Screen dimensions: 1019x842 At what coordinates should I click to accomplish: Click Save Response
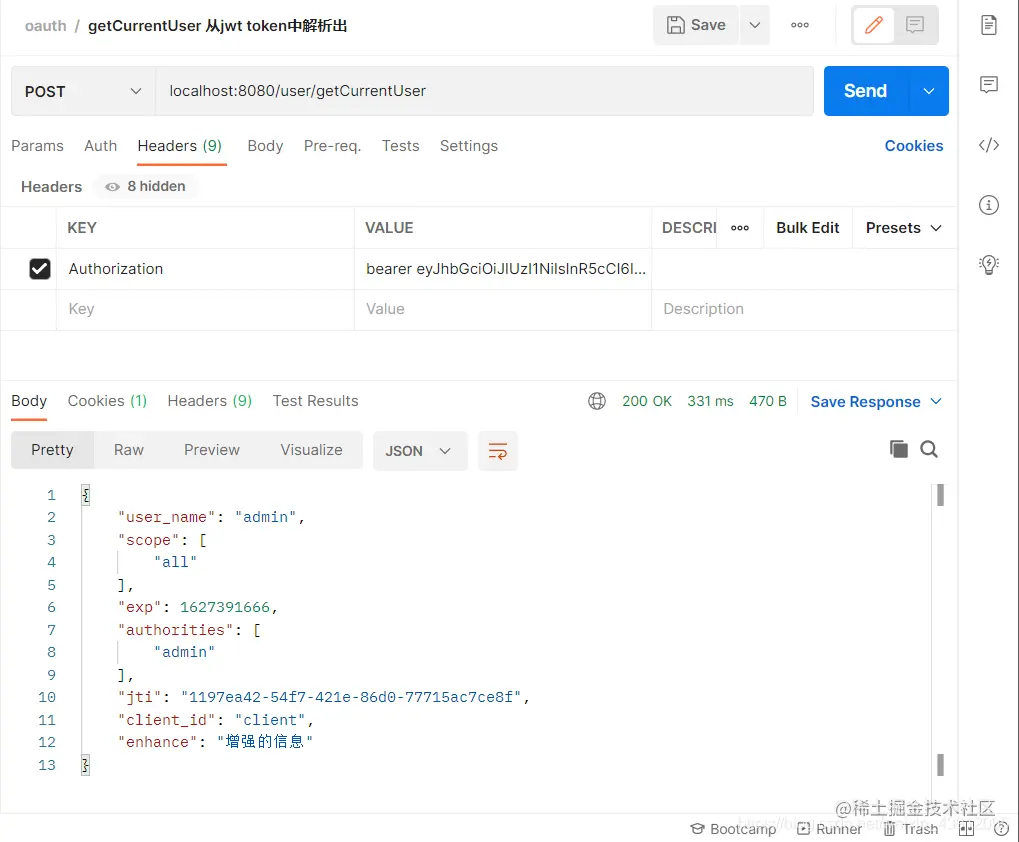[865, 402]
